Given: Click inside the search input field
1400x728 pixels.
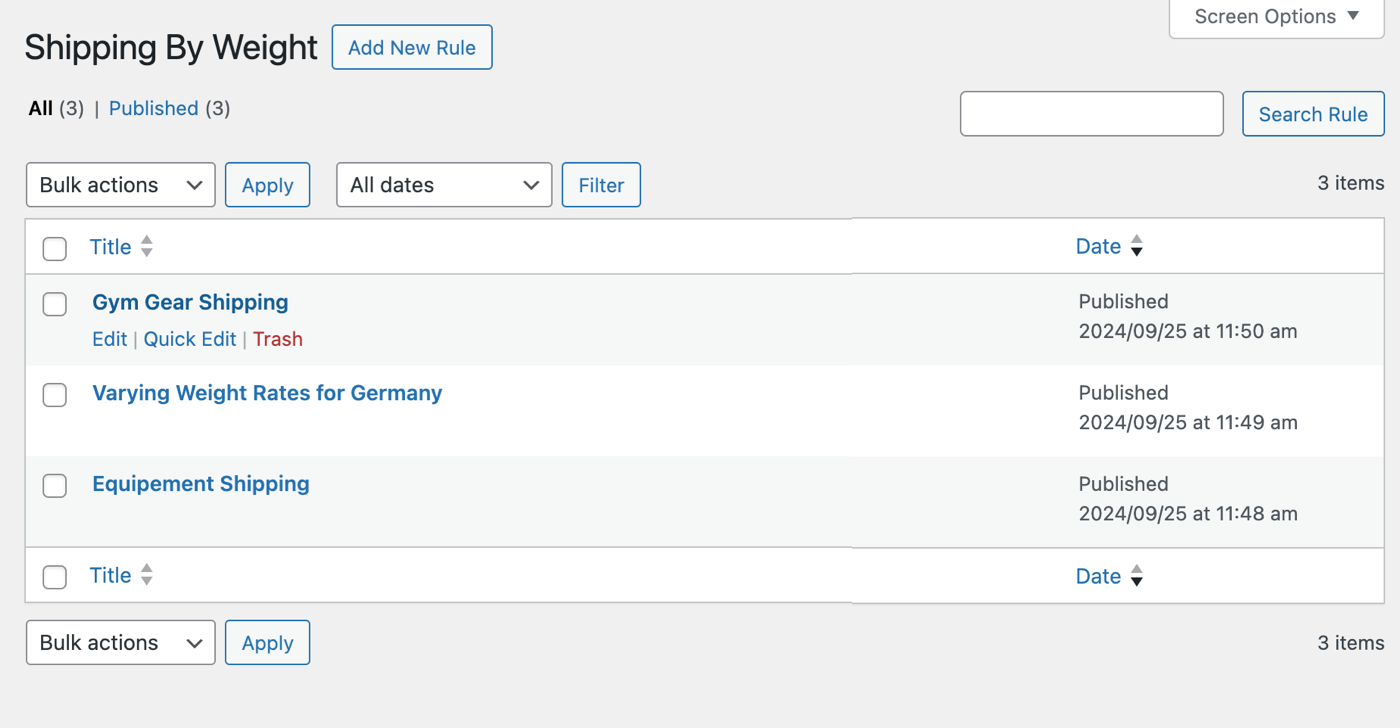Looking at the screenshot, I should [x=1091, y=113].
